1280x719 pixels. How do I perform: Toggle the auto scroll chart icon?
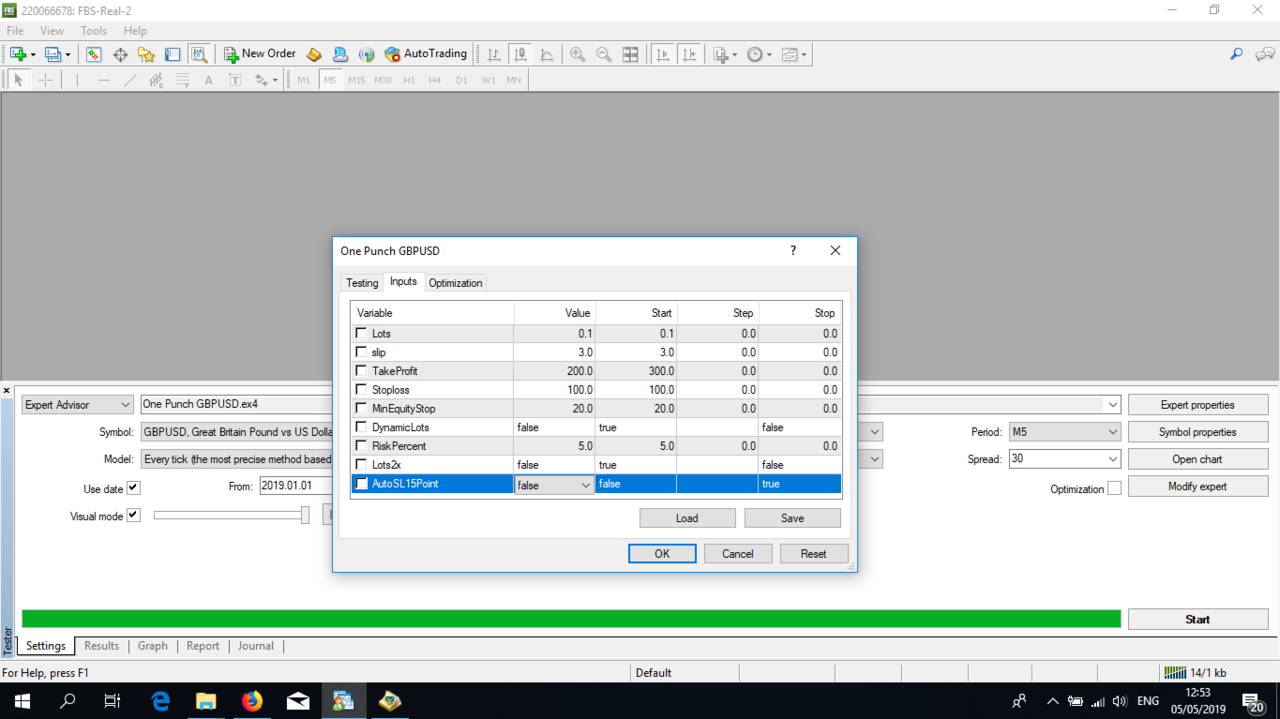point(662,54)
